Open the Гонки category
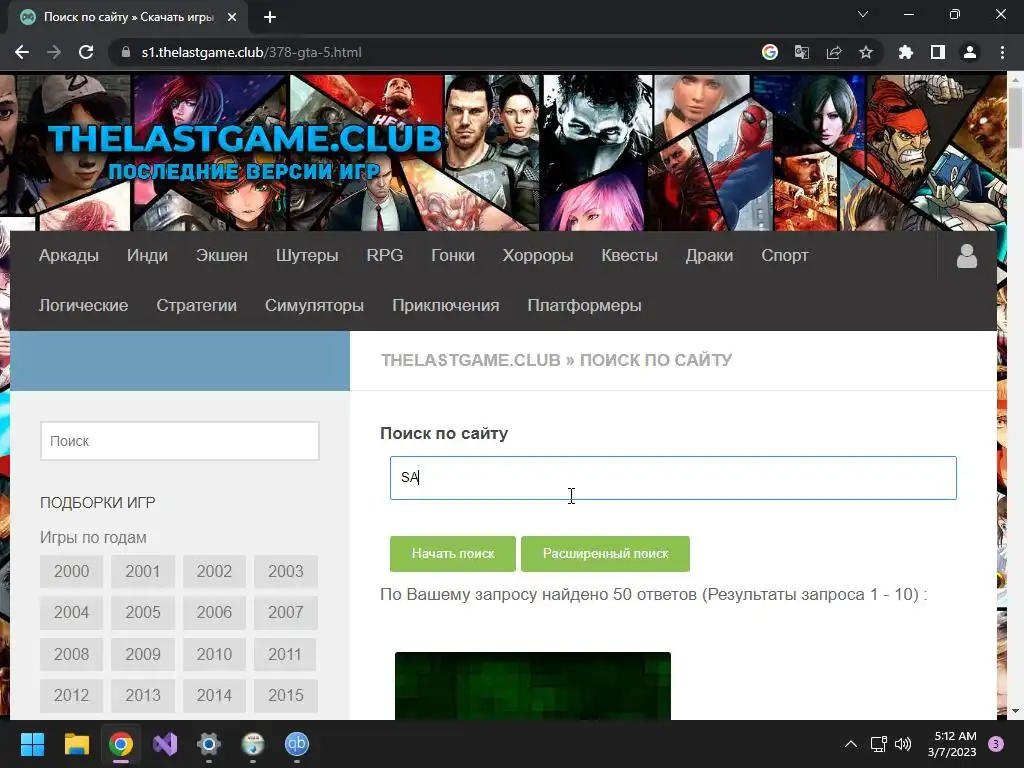1024x768 pixels. 453,255
